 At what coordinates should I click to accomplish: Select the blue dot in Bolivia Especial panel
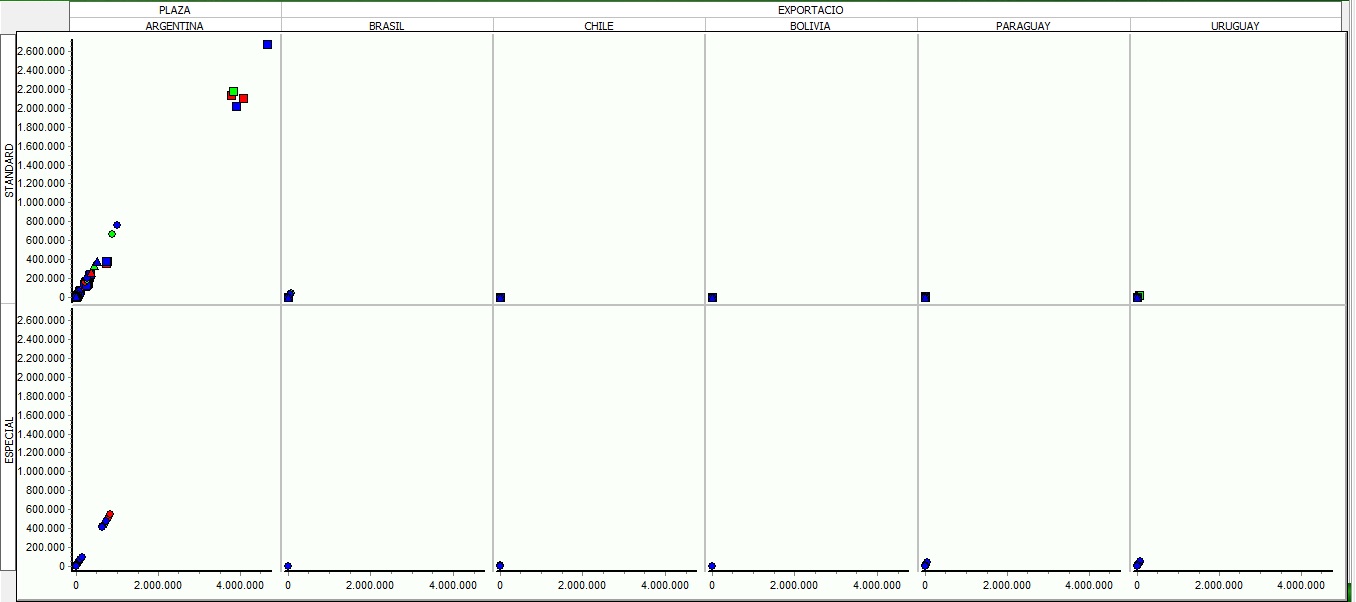point(712,566)
